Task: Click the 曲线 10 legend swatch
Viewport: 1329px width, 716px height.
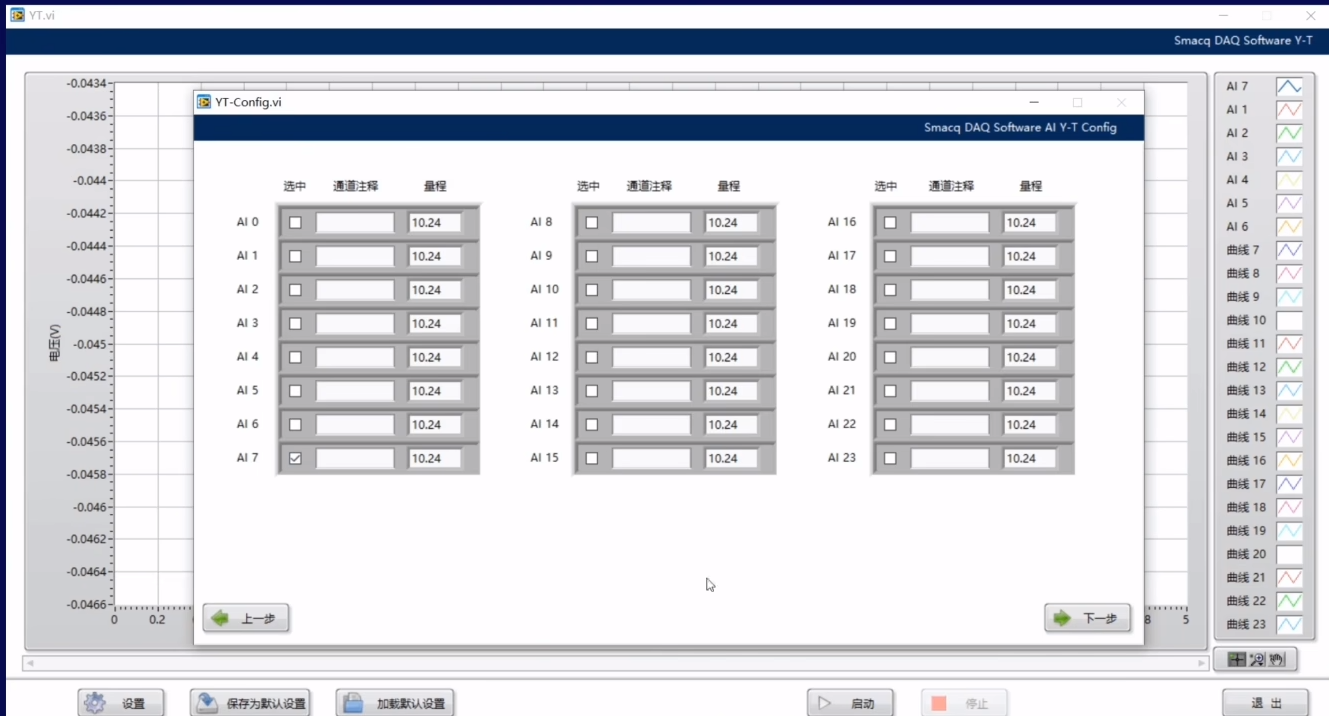Action: click(1289, 320)
